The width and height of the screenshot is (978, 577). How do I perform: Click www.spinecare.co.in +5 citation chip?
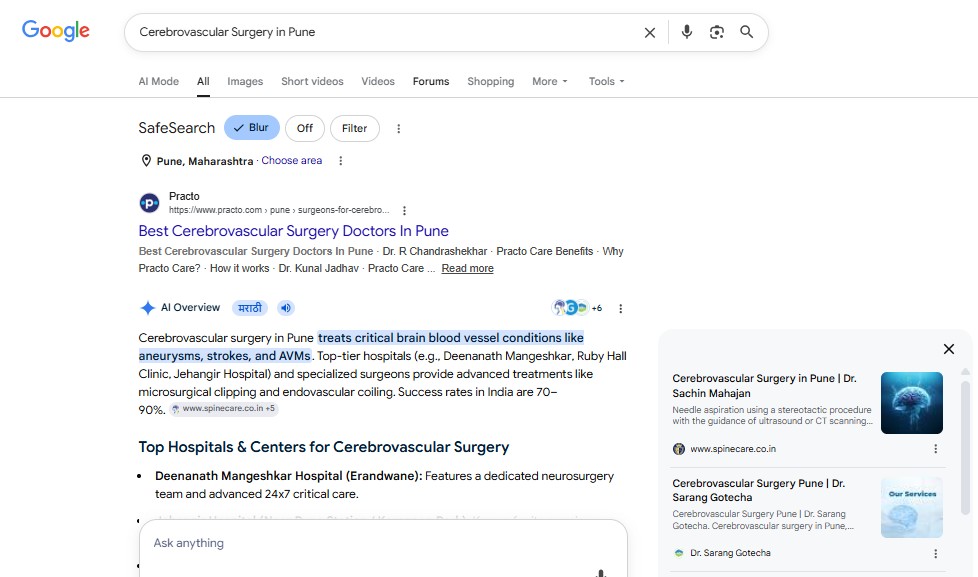coord(223,409)
